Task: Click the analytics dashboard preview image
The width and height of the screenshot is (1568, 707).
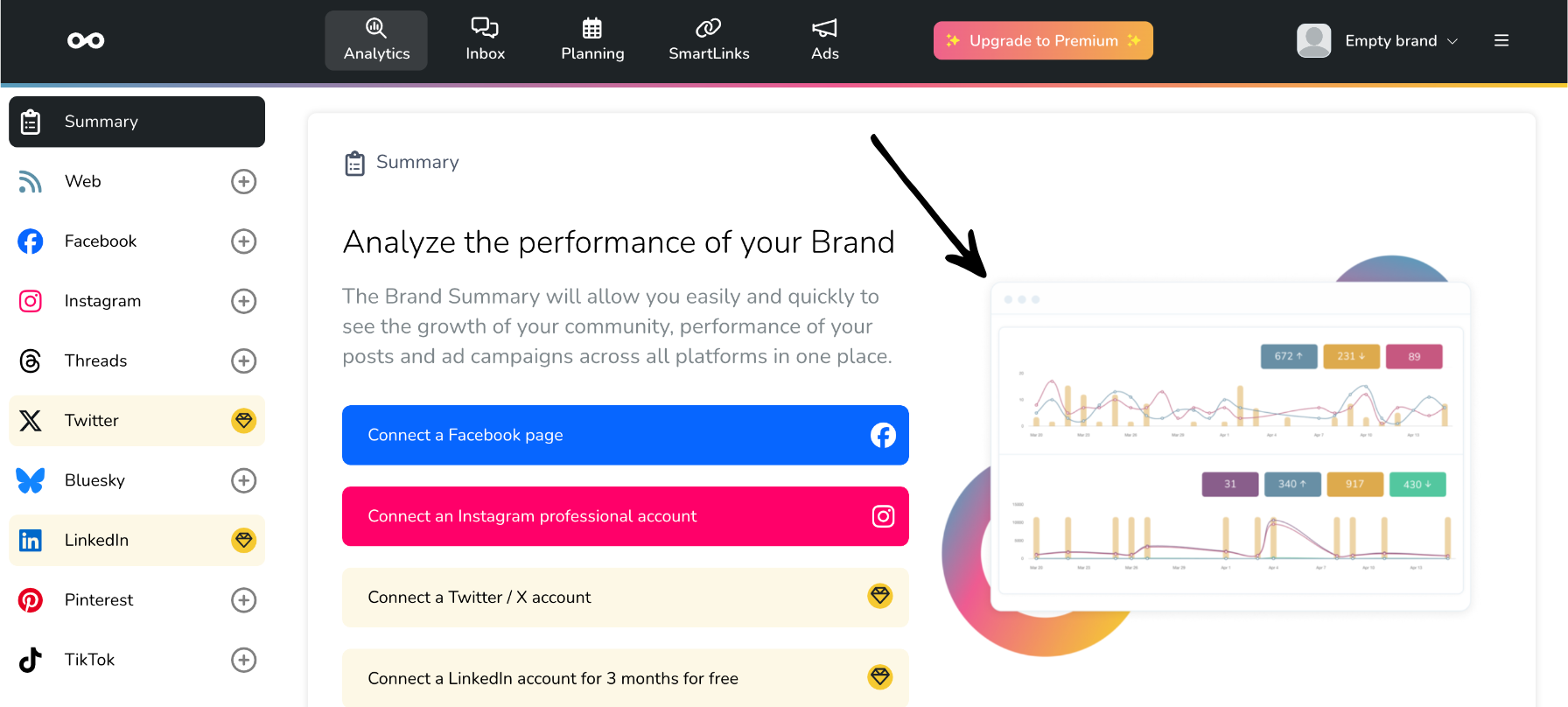Action: point(1229,446)
